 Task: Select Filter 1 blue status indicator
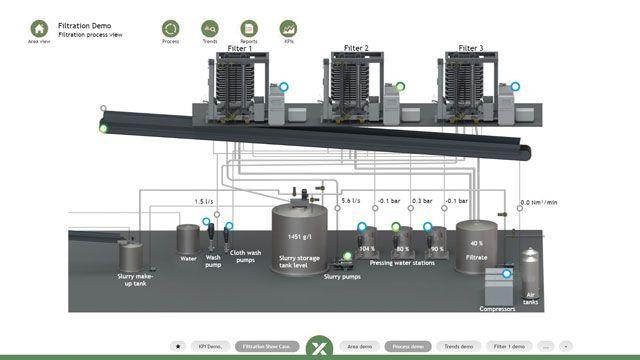pos(284,87)
